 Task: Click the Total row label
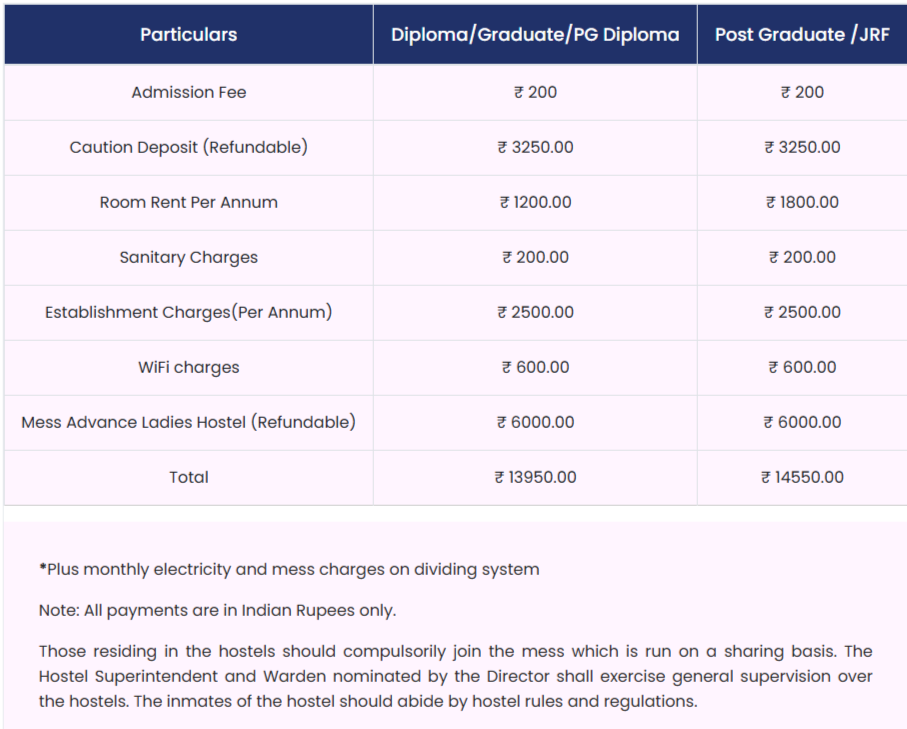pyautogui.click(x=188, y=477)
